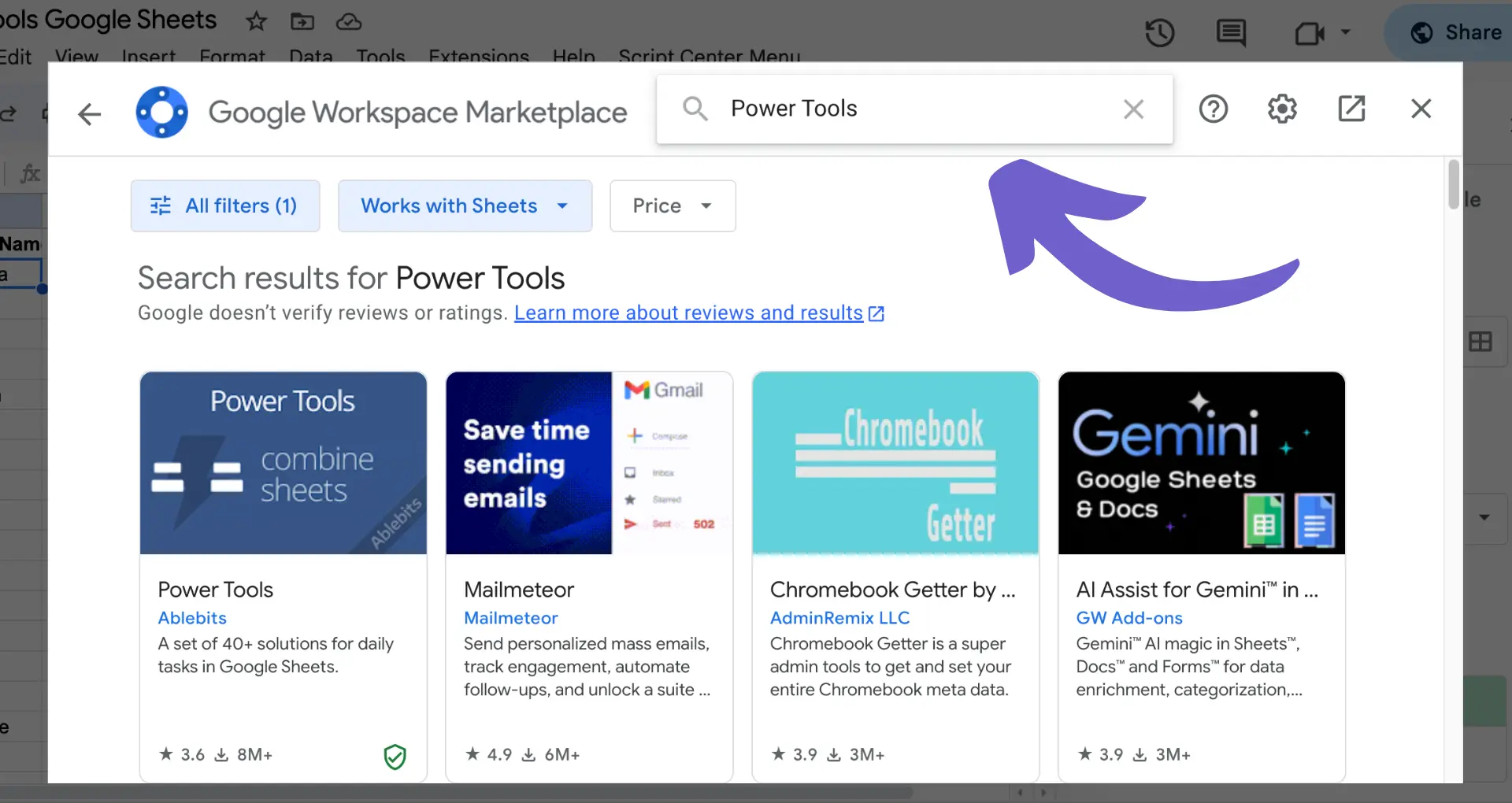Open the Mailmeteor banner thumbnail
Viewport: 1512px width, 803px height.
click(x=589, y=463)
